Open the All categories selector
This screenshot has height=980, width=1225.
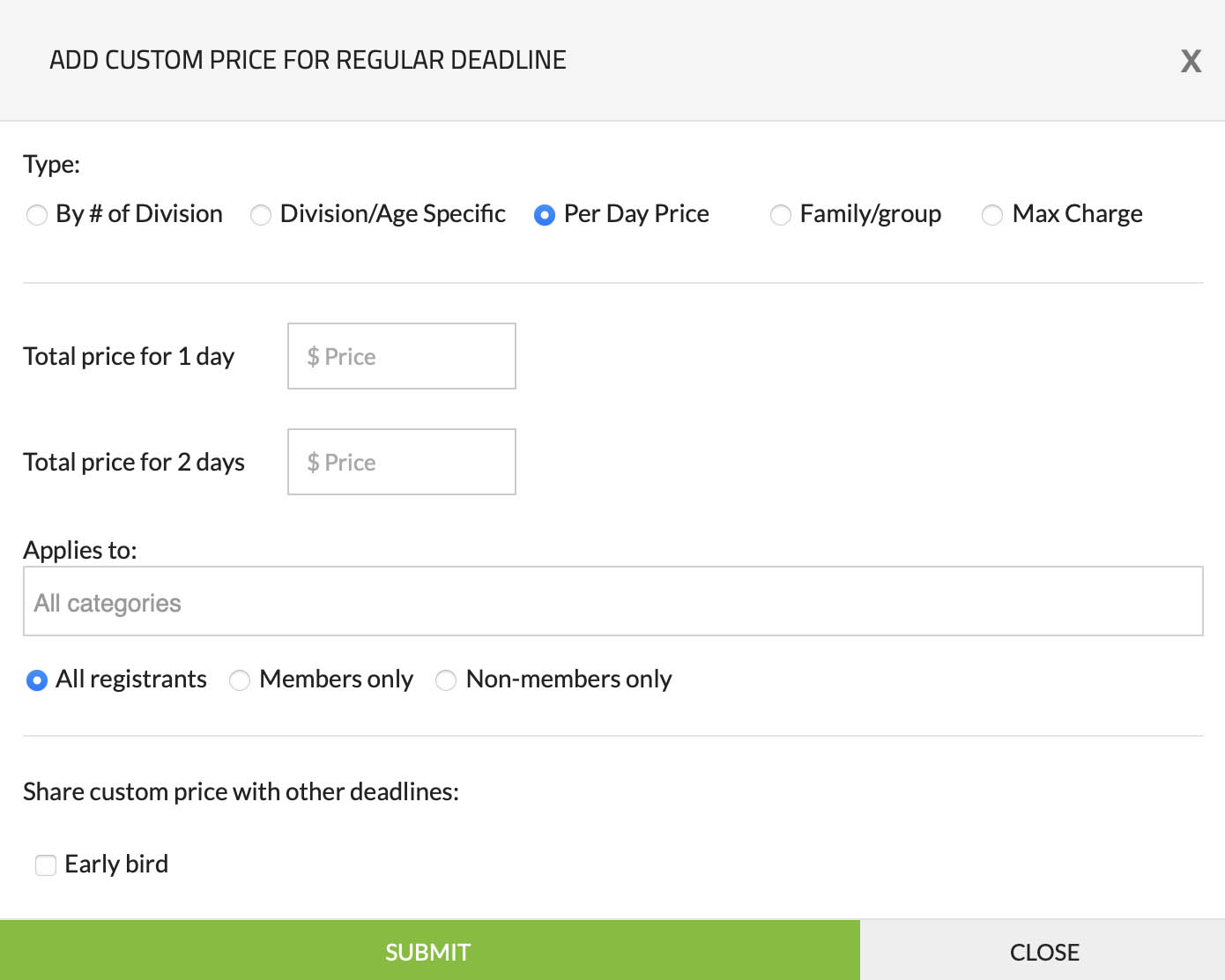pos(612,602)
